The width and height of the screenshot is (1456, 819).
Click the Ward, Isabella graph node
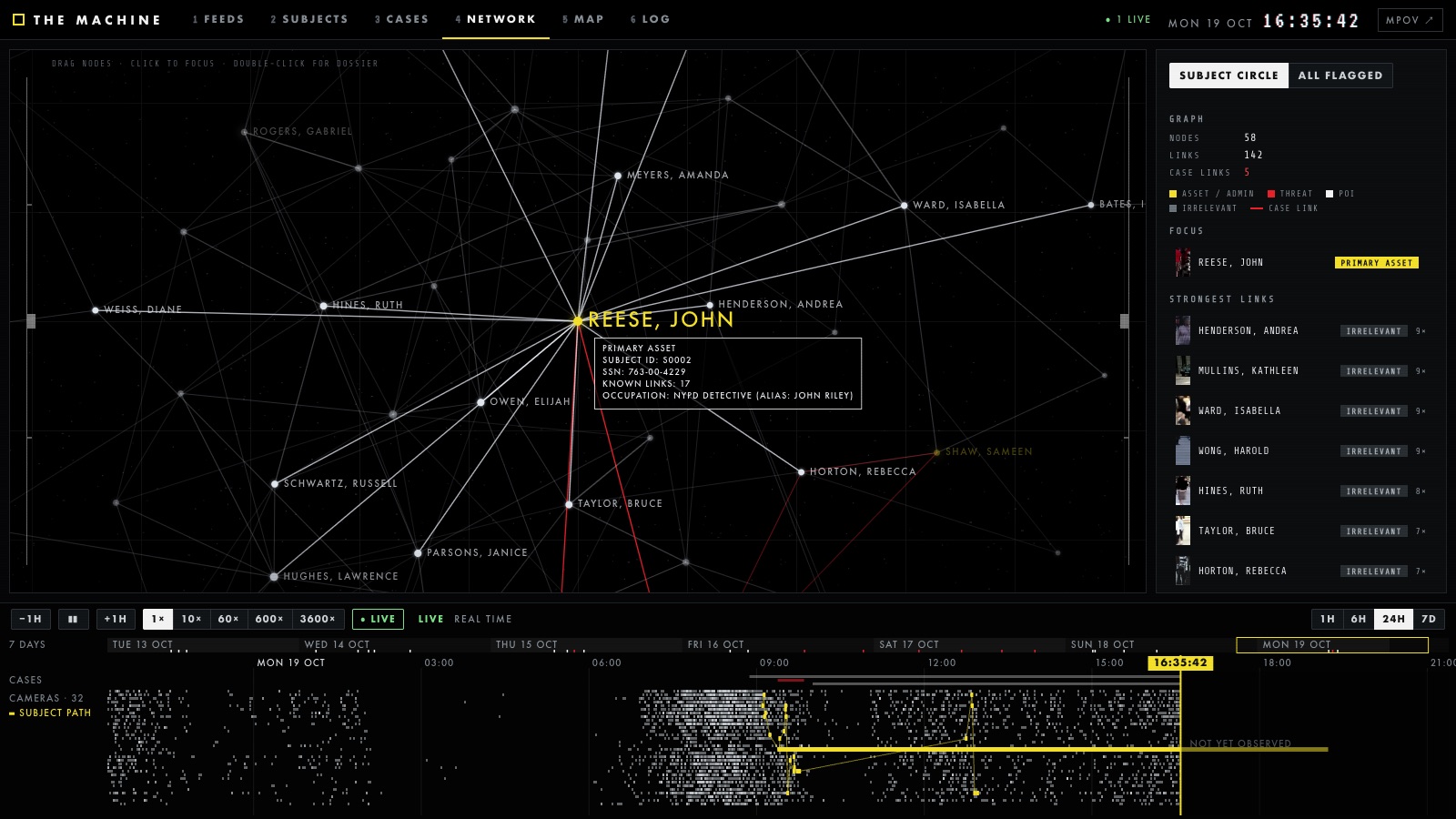point(904,206)
